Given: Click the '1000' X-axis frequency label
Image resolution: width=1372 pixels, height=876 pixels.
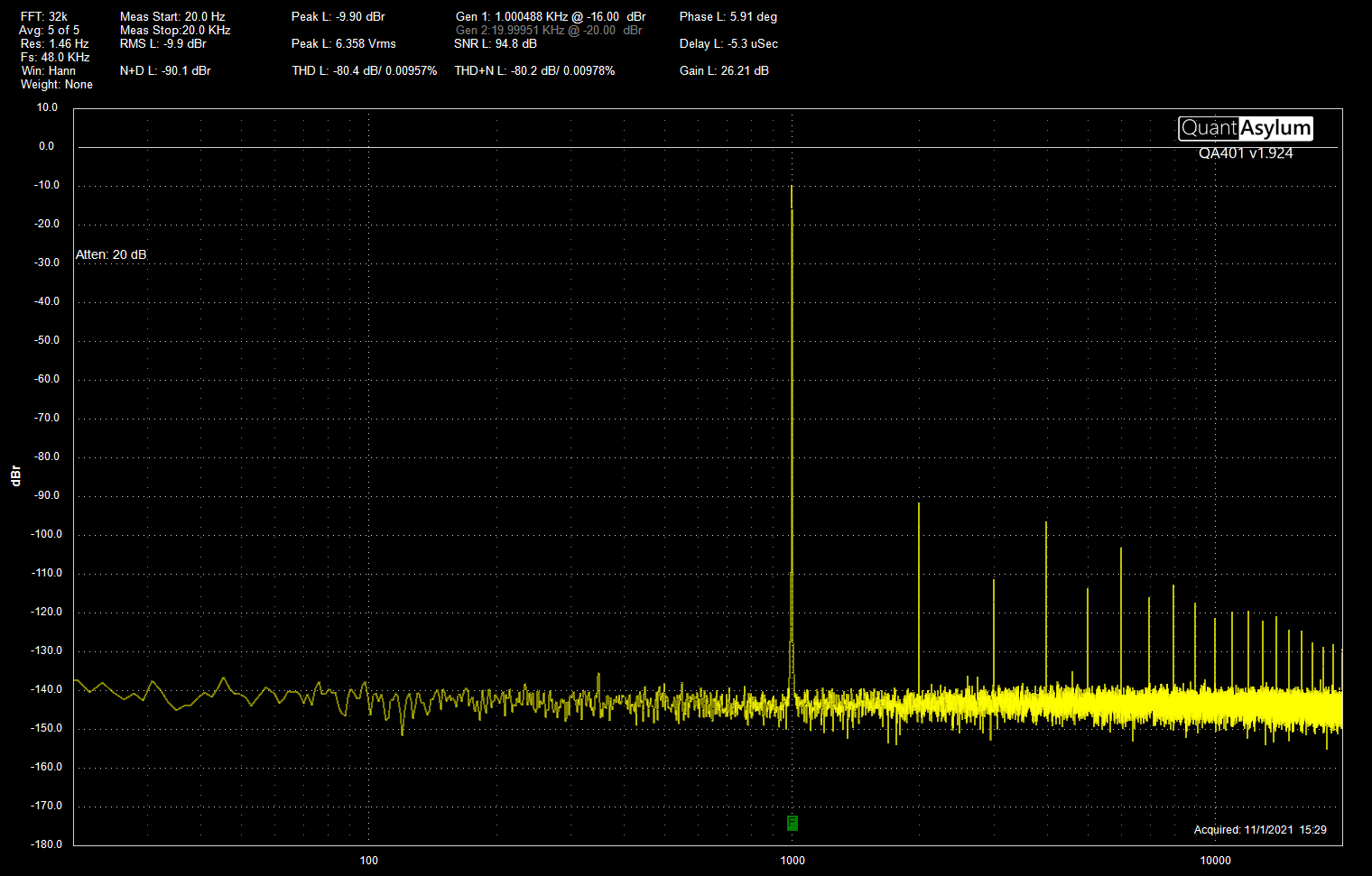Looking at the screenshot, I should coord(793,860).
